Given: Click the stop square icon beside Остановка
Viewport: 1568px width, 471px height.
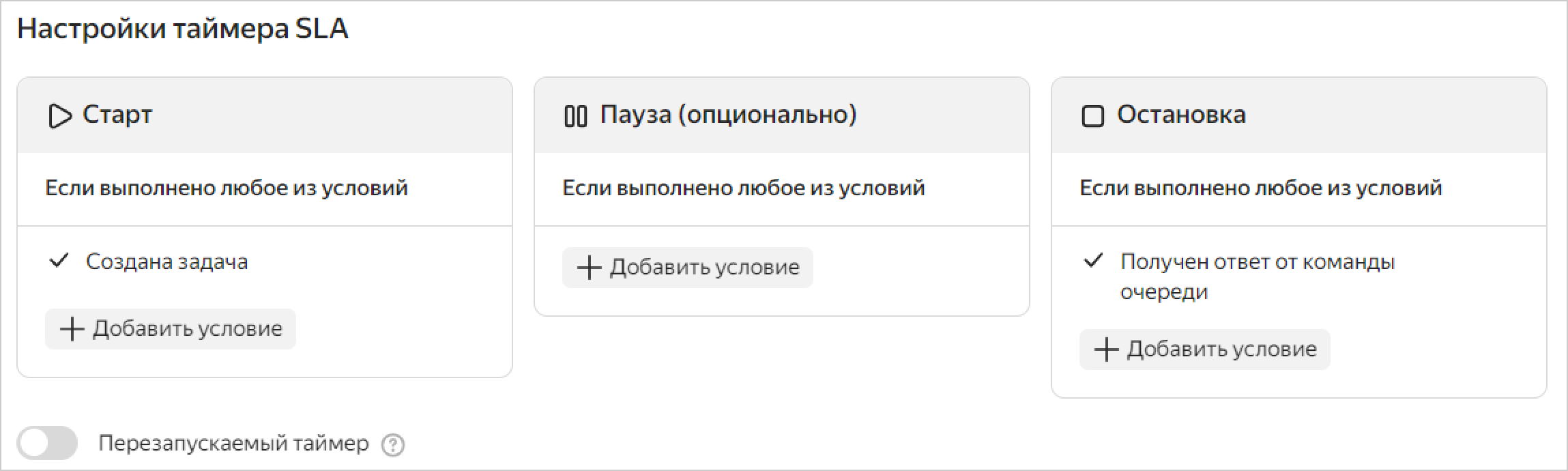Looking at the screenshot, I should (x=1092, y=116).
